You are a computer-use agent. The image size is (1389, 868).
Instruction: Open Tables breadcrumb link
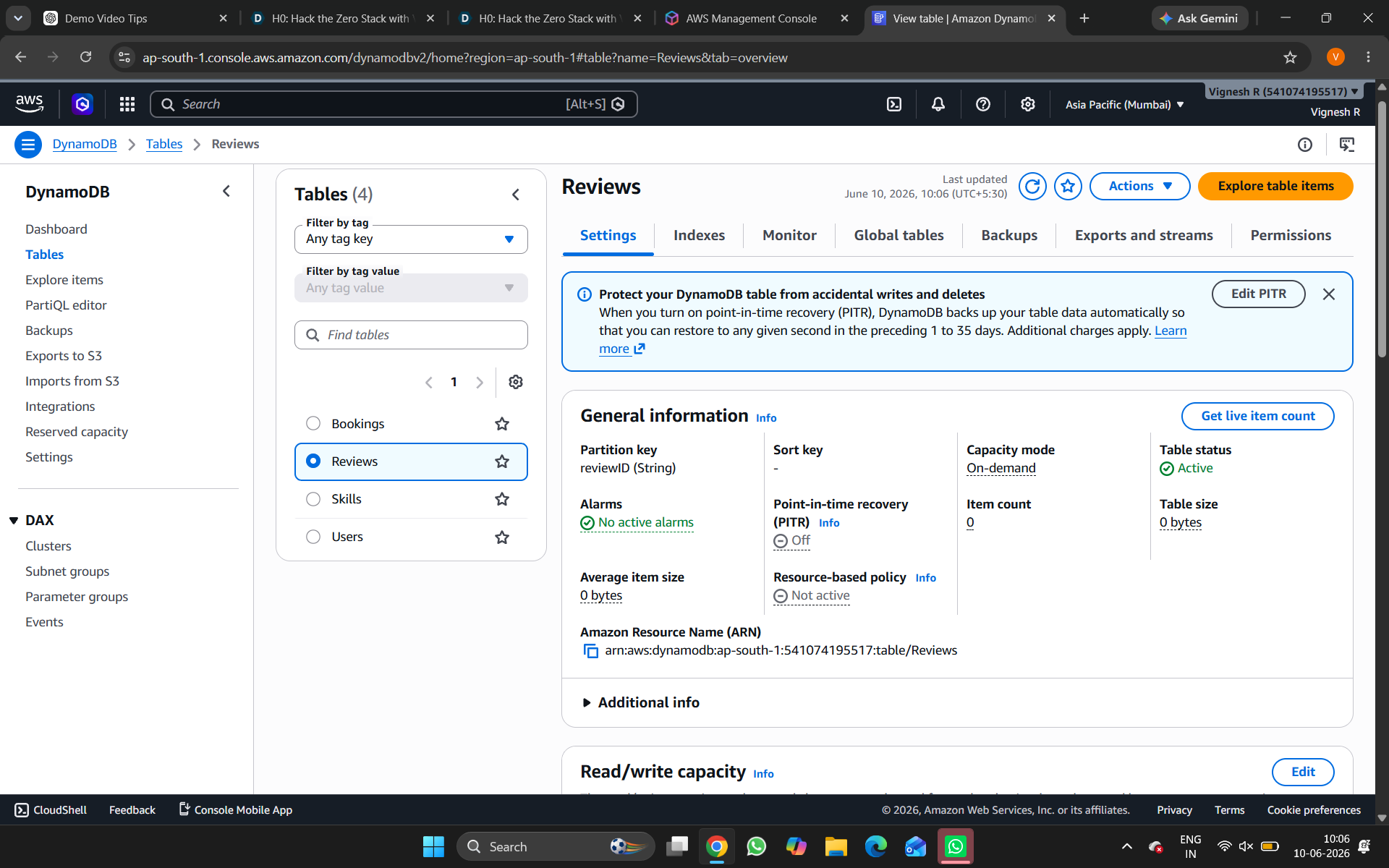(164, 144)
